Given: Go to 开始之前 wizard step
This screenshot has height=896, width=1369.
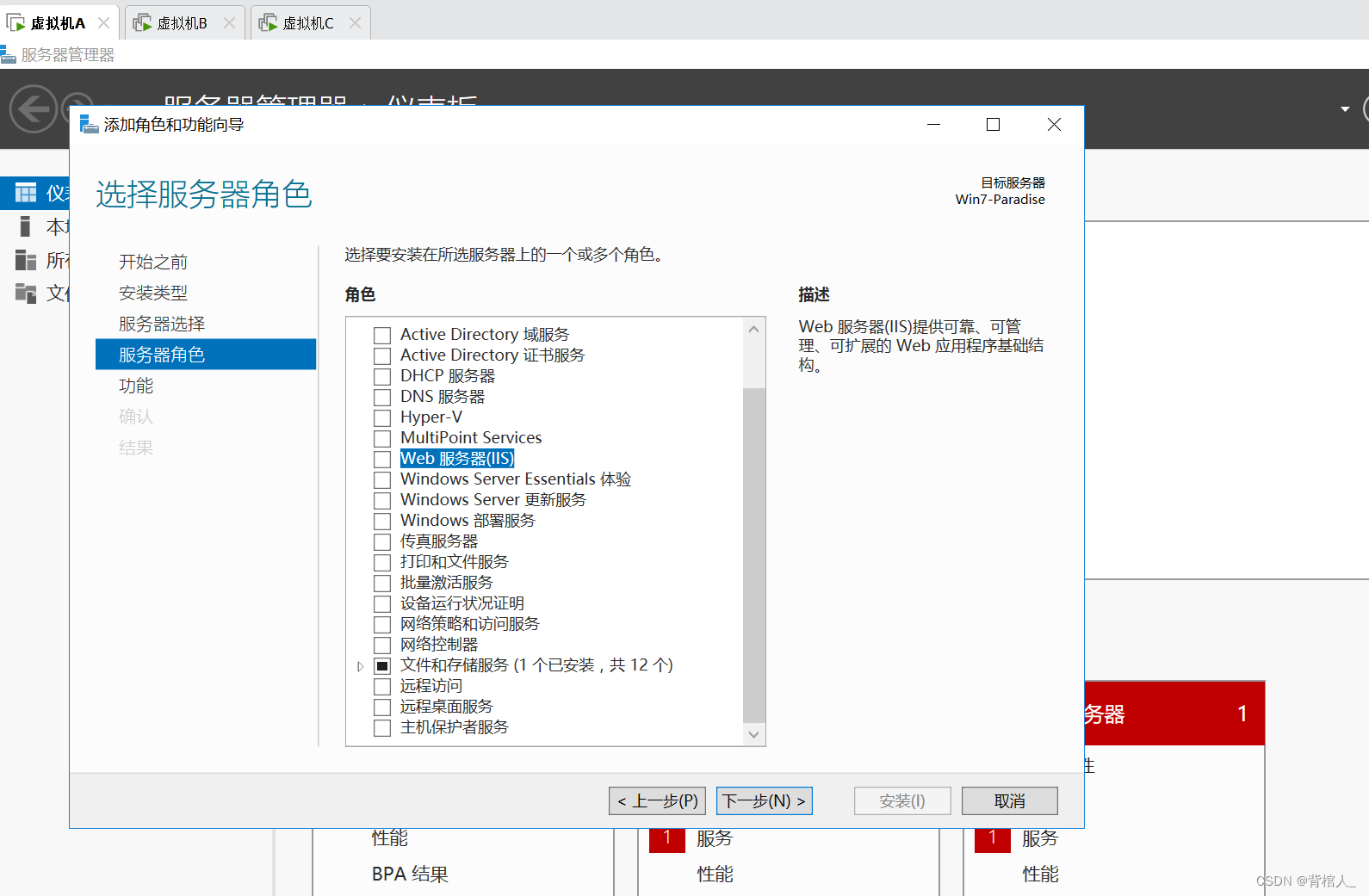Looking at the screenshot, I should point(153,262).
